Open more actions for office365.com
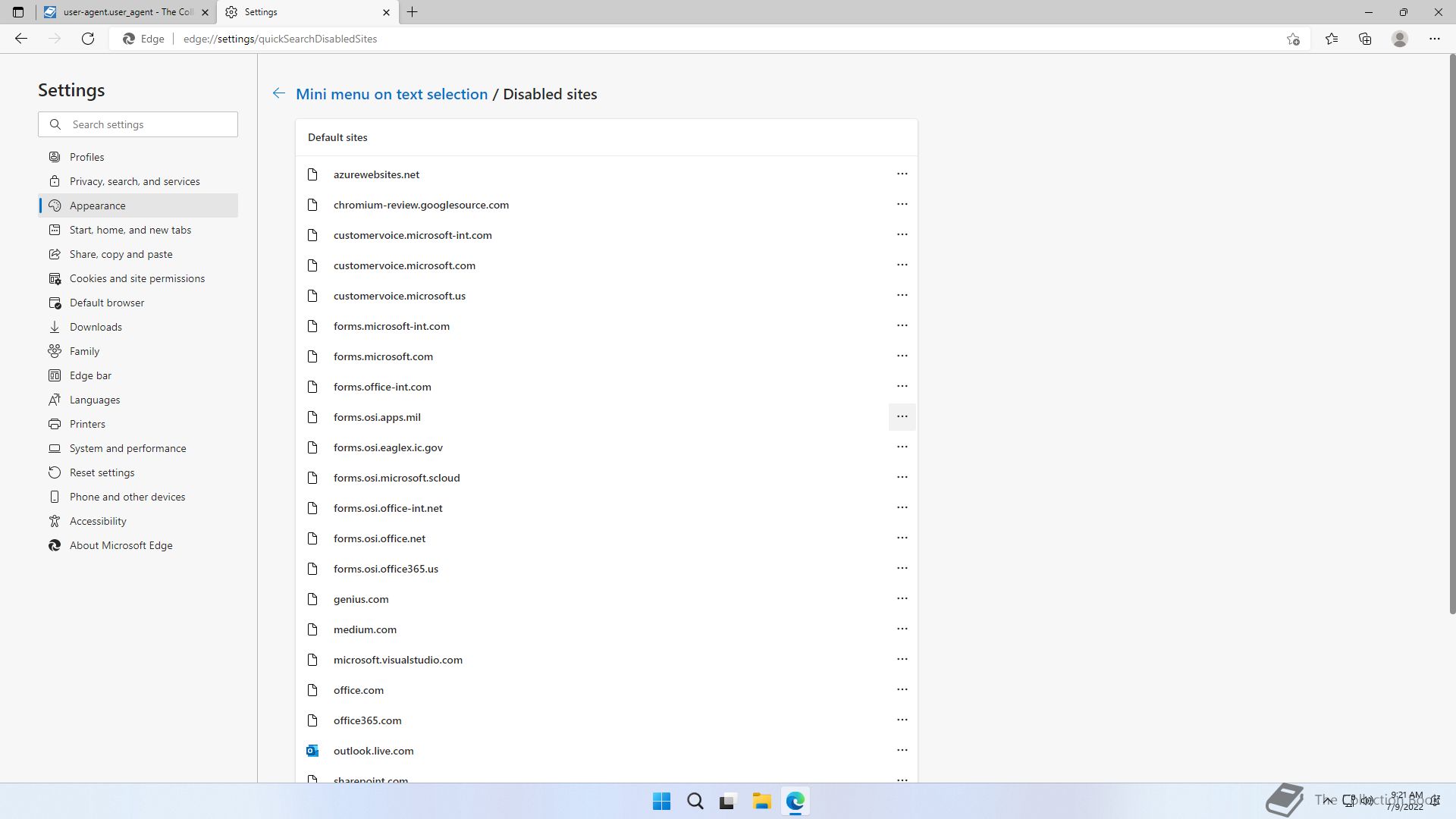The width and height of the screenshot is (1456, 819). pos(902,720)
